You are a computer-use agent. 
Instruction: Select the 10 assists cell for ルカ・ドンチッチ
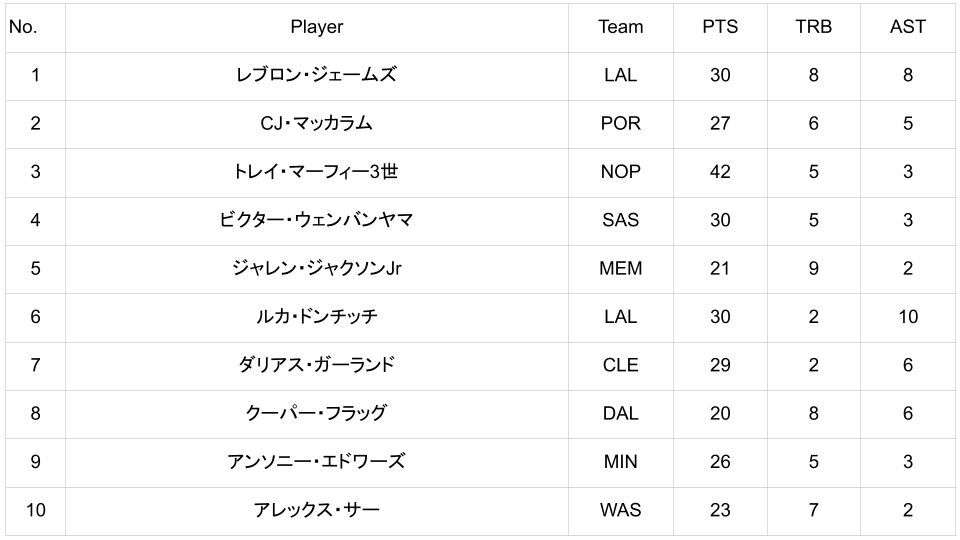pyautogui.click(x=907, y=317)
